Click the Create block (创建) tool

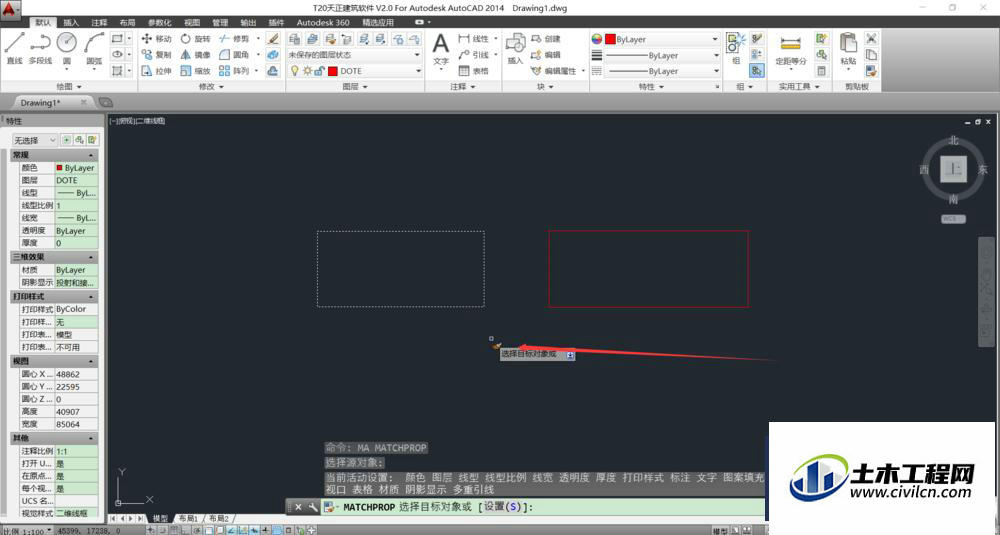[546, 39]
